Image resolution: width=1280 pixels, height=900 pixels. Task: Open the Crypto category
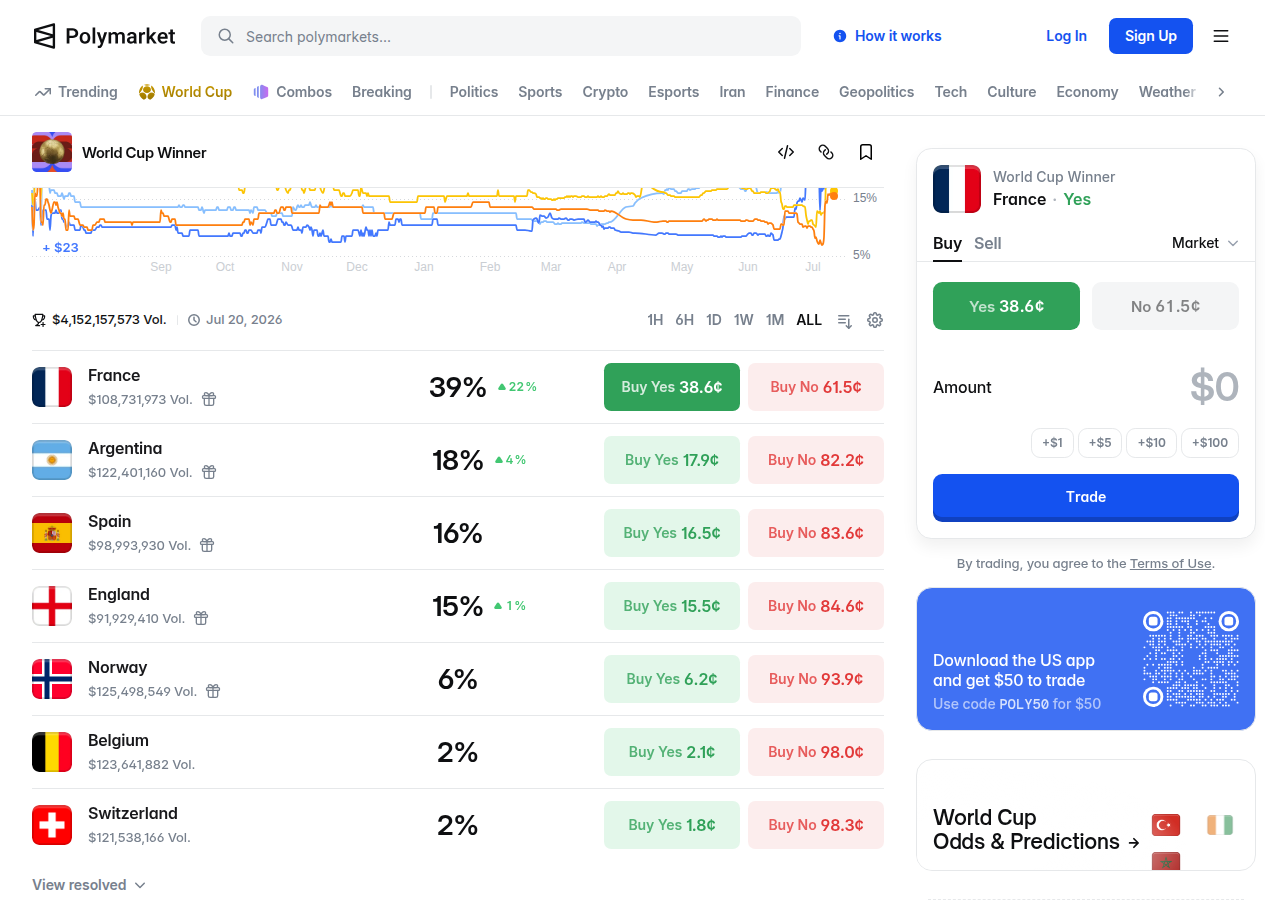coord(605,92)
